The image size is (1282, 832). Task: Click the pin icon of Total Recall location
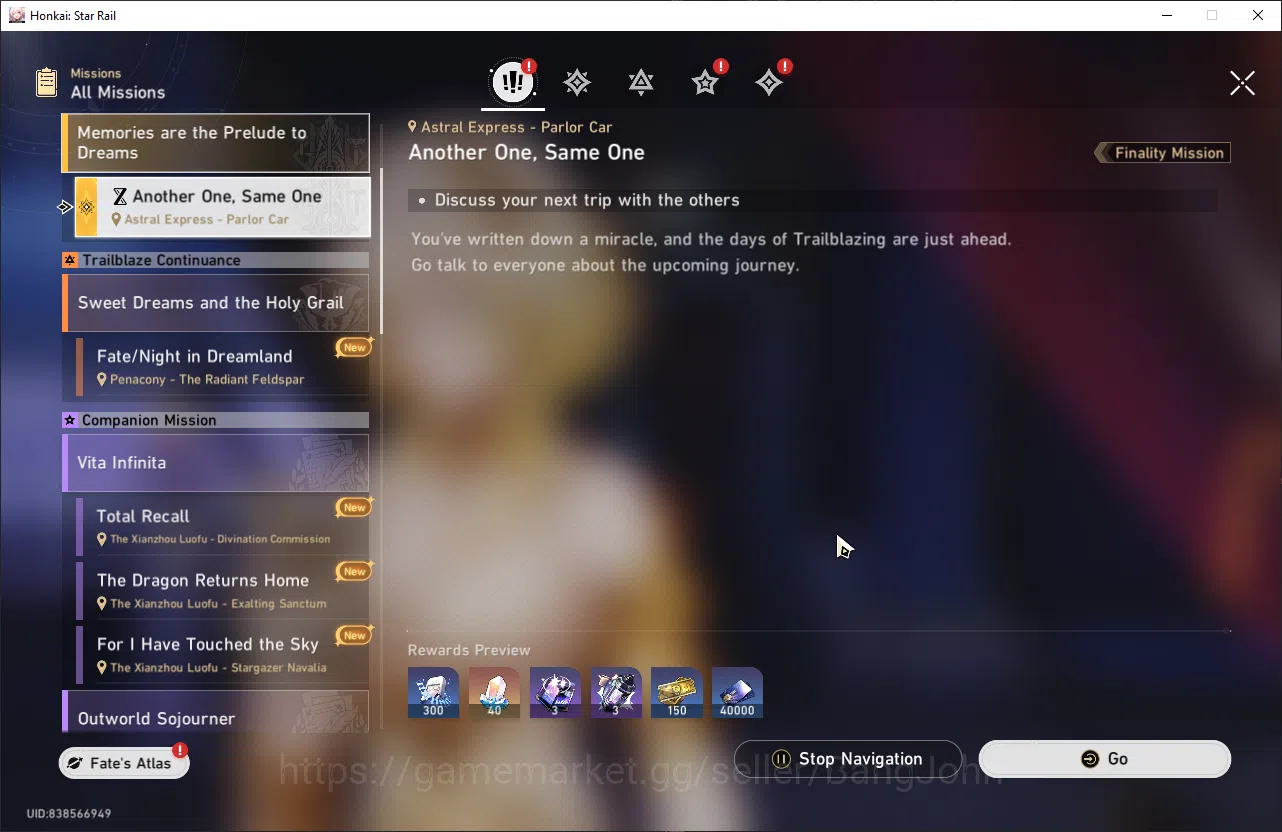click(102, 539)
